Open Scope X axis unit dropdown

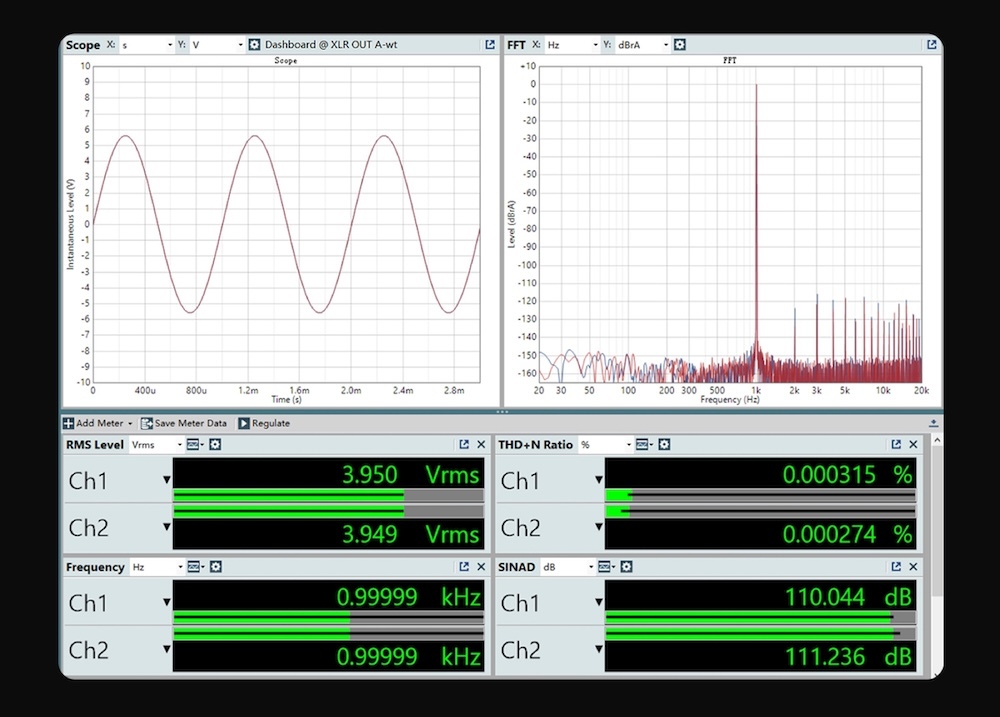(x=147, y=45)
